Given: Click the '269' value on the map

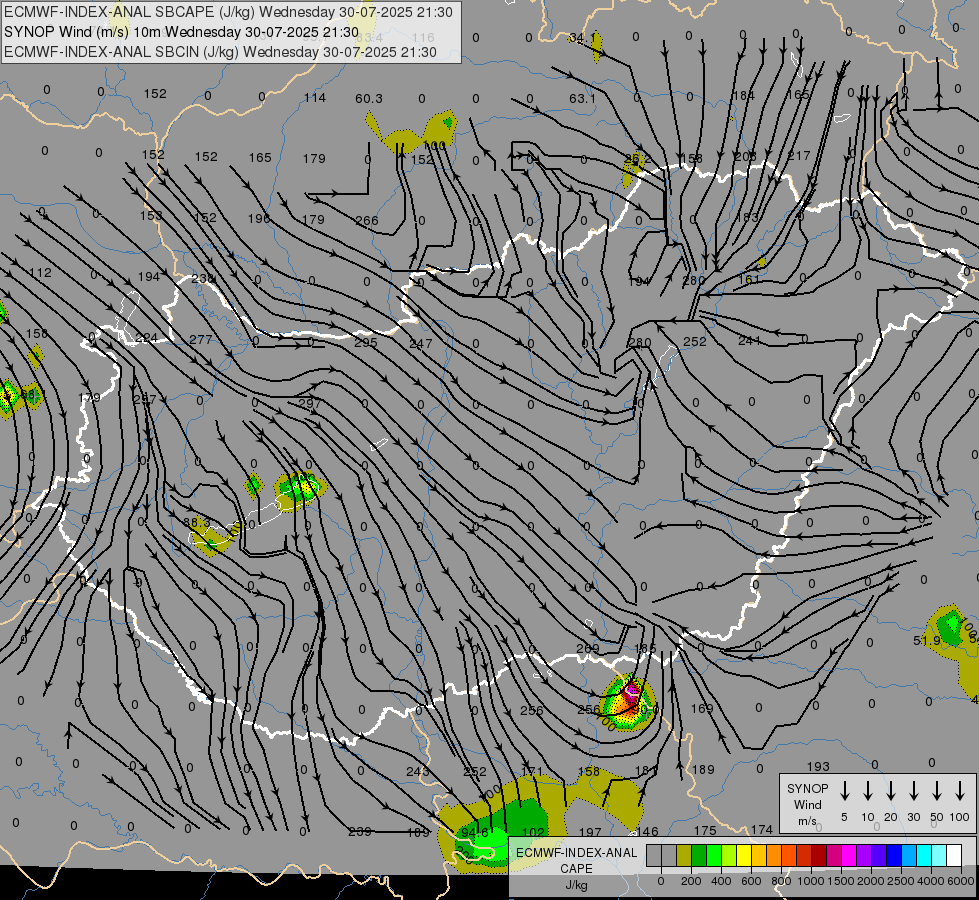Looking at the screenshot, I should pos(588,648).
